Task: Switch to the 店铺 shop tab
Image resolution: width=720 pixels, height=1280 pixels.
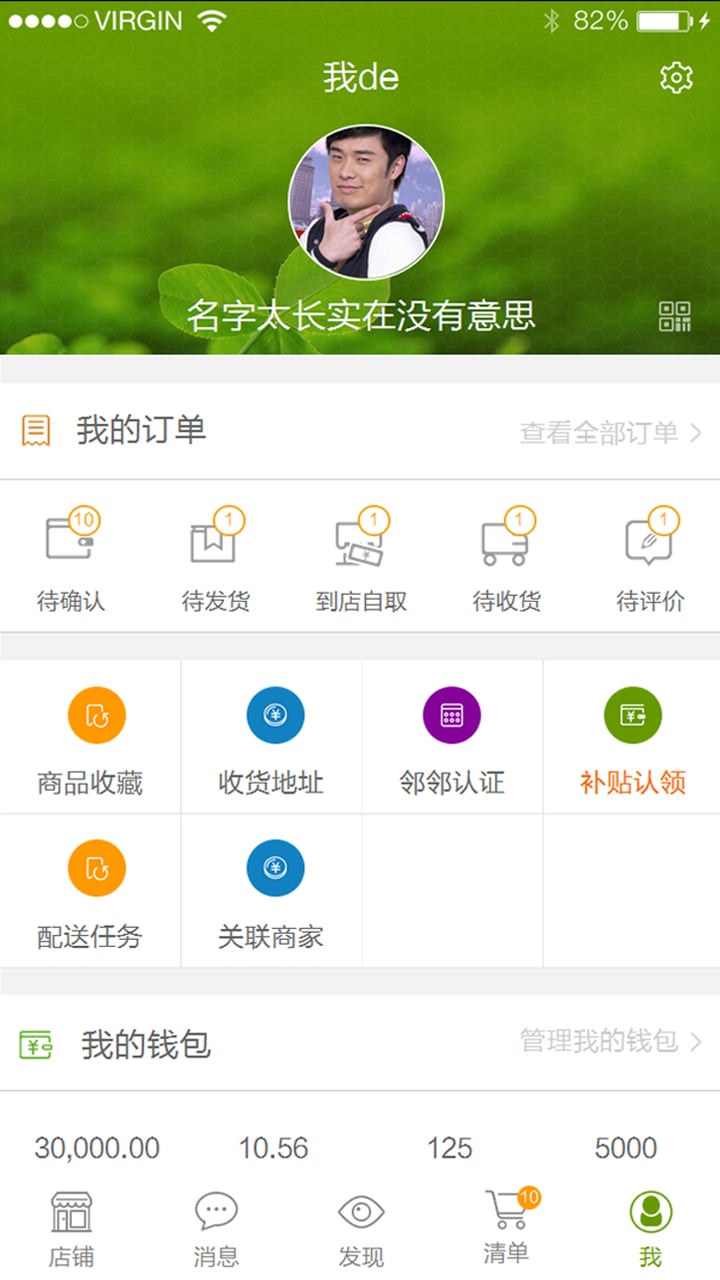Action: coord(72,1229)
